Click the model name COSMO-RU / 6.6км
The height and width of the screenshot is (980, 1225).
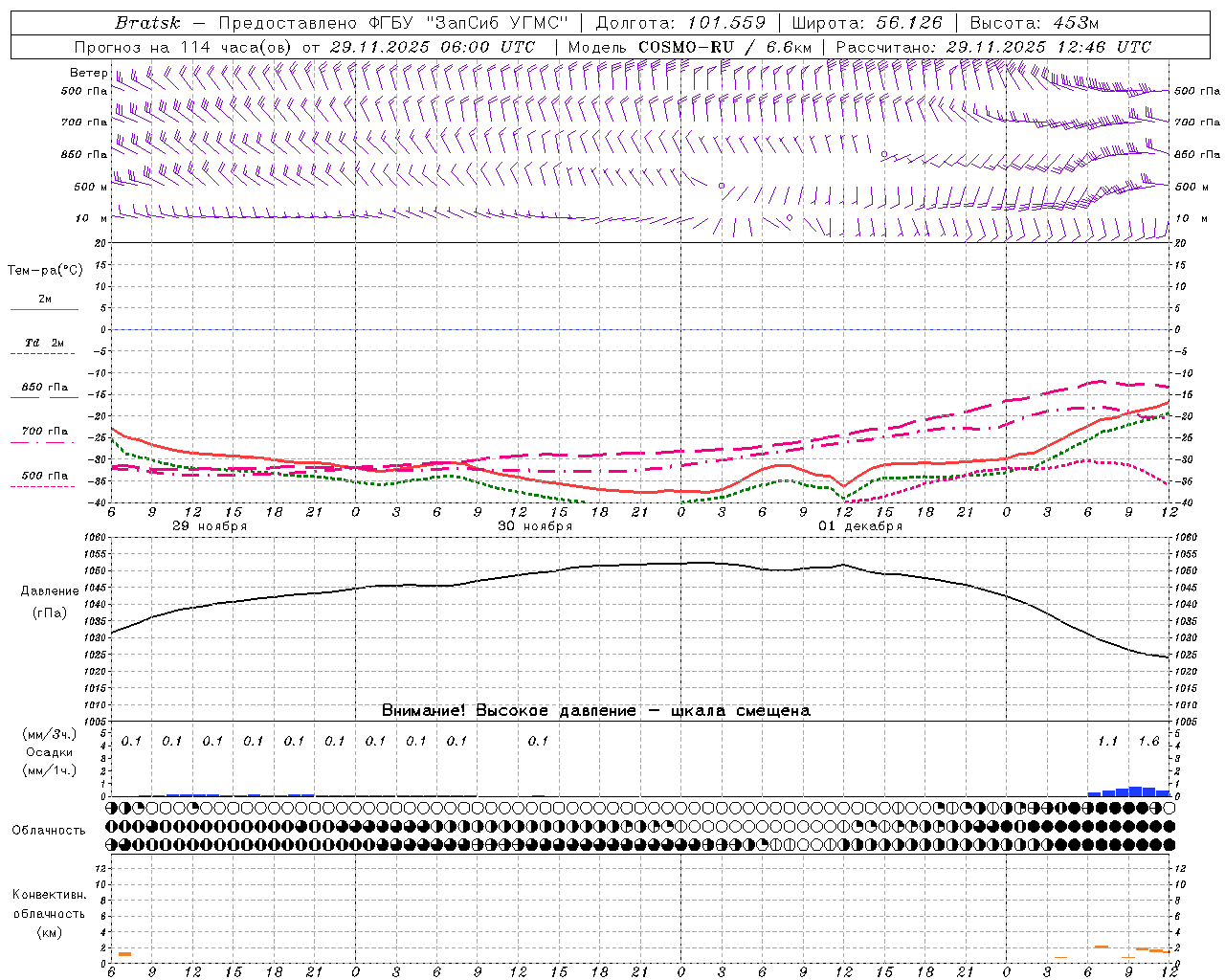tap(724, 47)
